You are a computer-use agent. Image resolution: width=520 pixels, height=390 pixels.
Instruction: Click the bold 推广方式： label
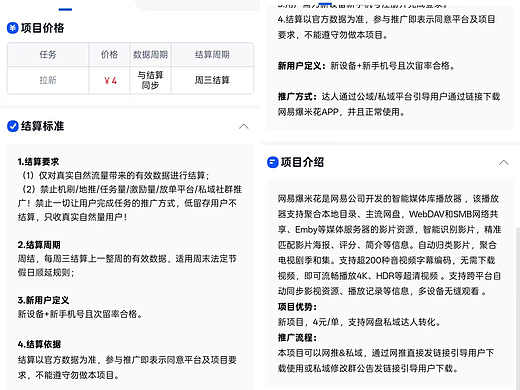[x=297, y=97]
